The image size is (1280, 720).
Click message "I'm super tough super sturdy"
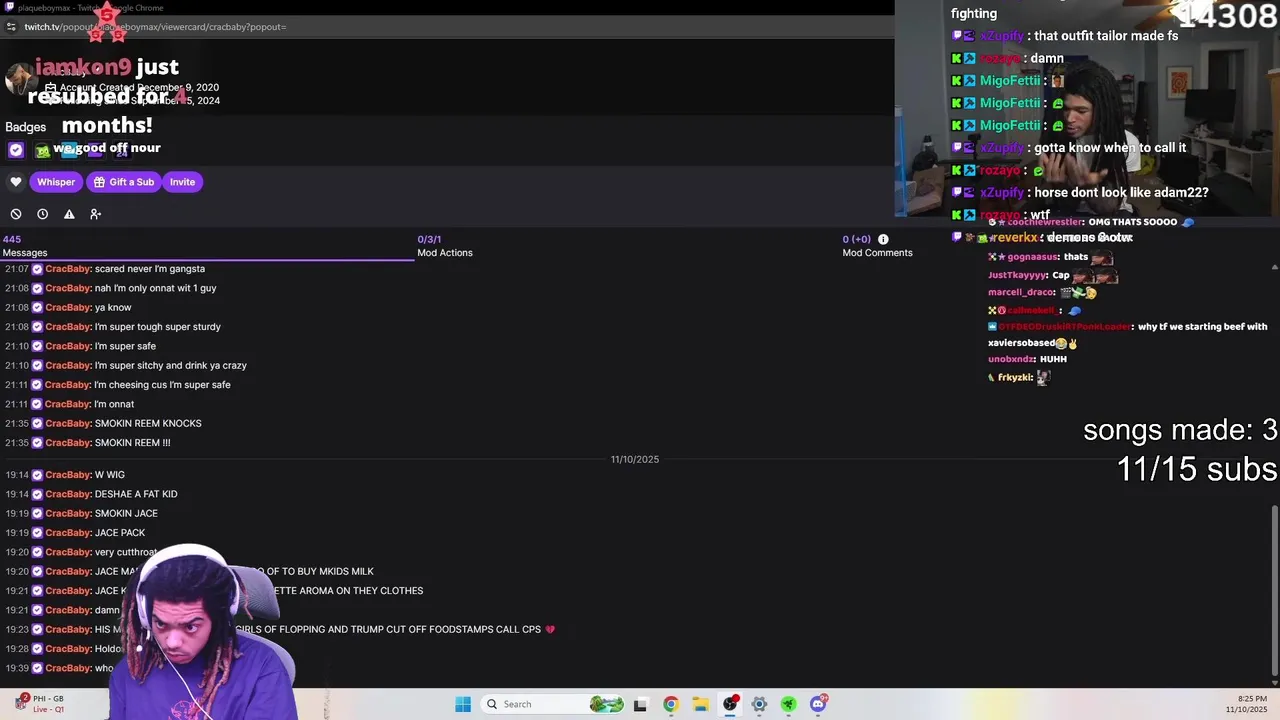(158, 327)
